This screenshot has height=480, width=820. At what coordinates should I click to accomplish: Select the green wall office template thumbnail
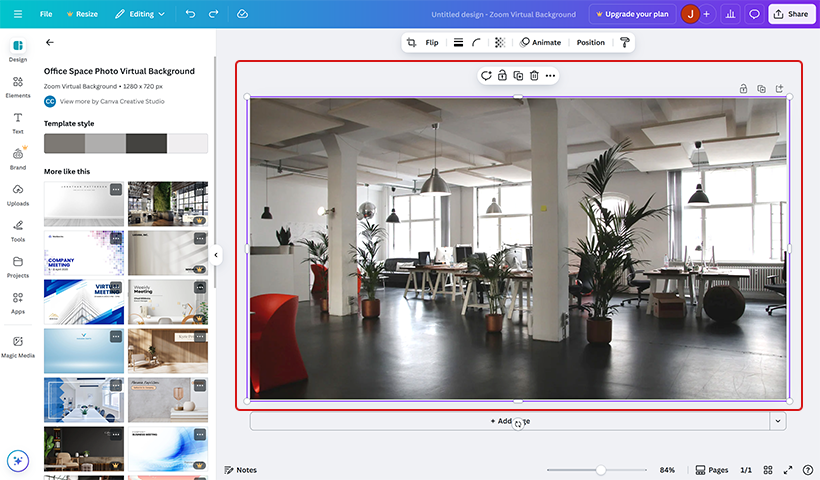click(168, 204)
